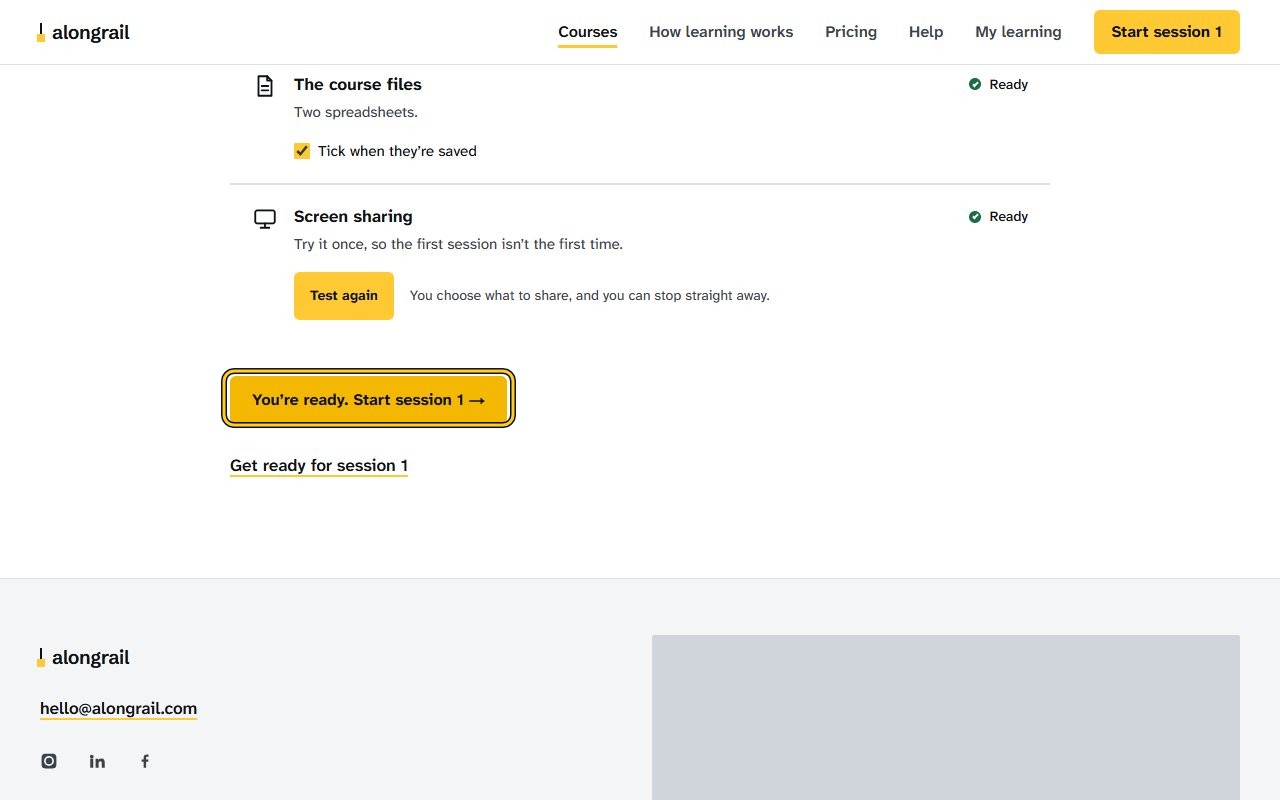The width and height of the screenshot is (1280, 800).
Task: Open the 'Get ready for session 1' link
Action: pyautogui.click(x=319, y=465)
